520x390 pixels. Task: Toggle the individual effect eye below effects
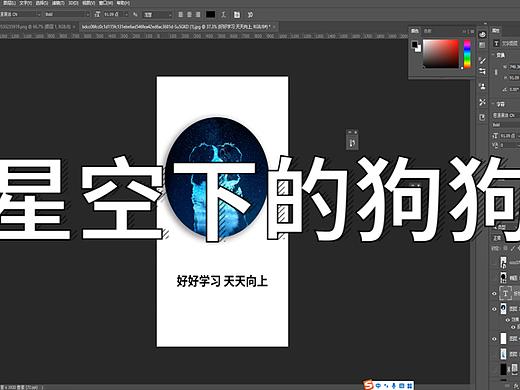point(513,327)
